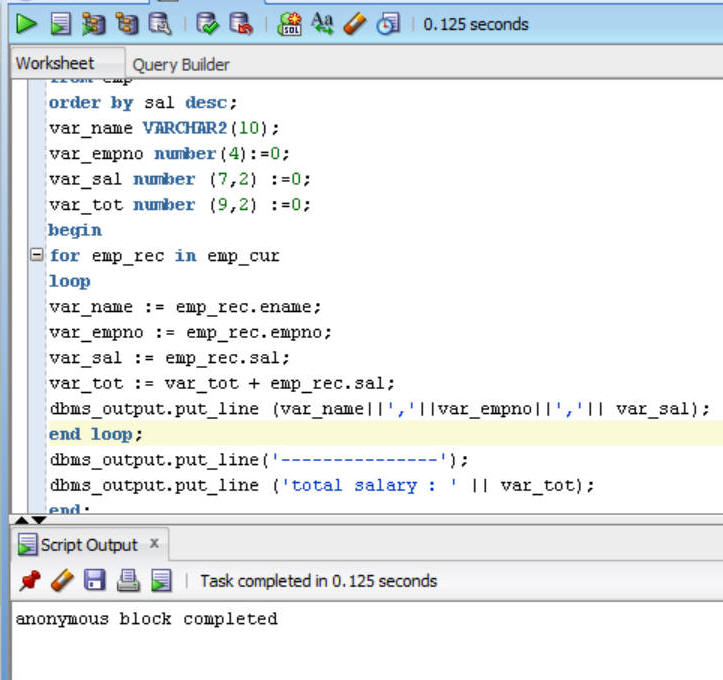The image size is (723, 680).
Task: Click the 'begin' keyword line
Action: [x=75, y=230]
